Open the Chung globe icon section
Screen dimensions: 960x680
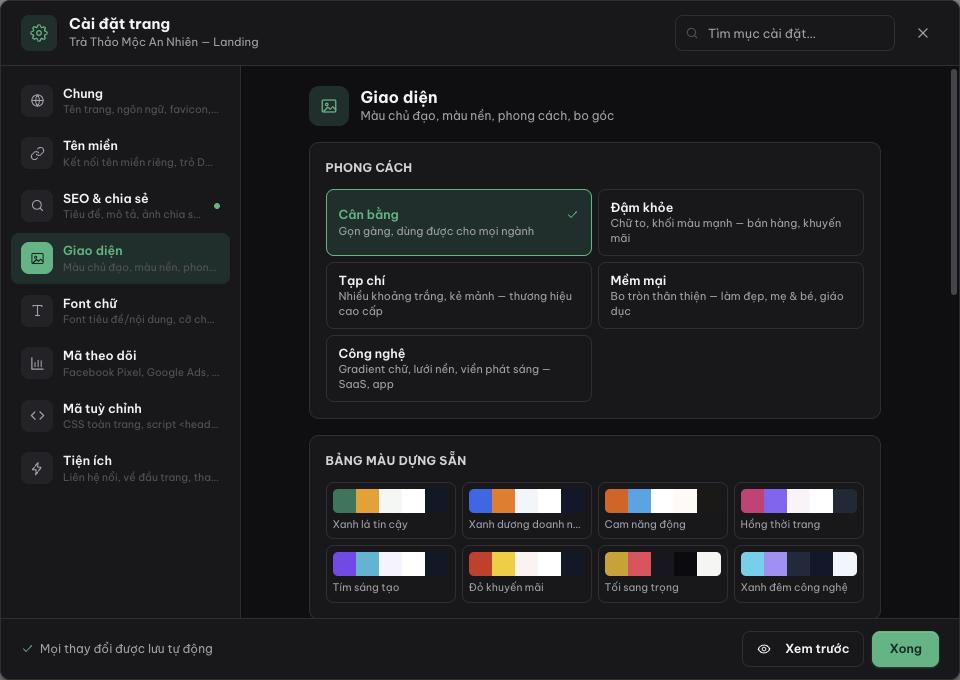(x=37, y=100)
